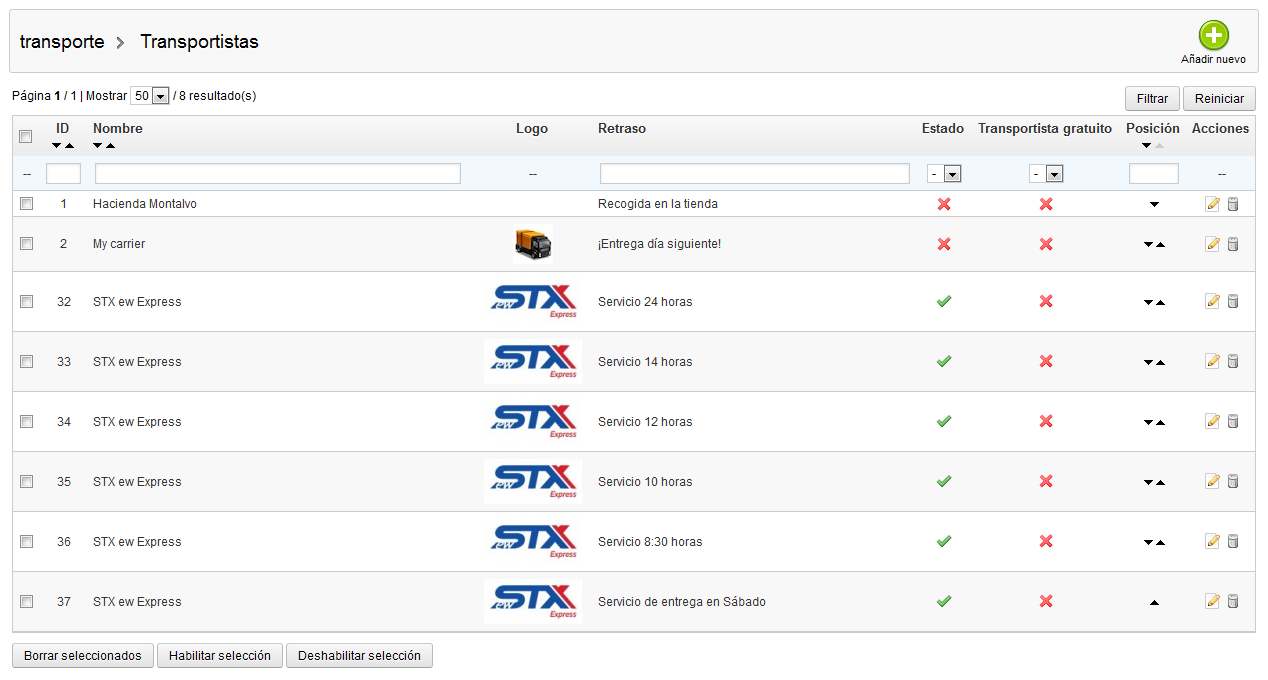Click the My carrier truck logo

coord(533,244)
